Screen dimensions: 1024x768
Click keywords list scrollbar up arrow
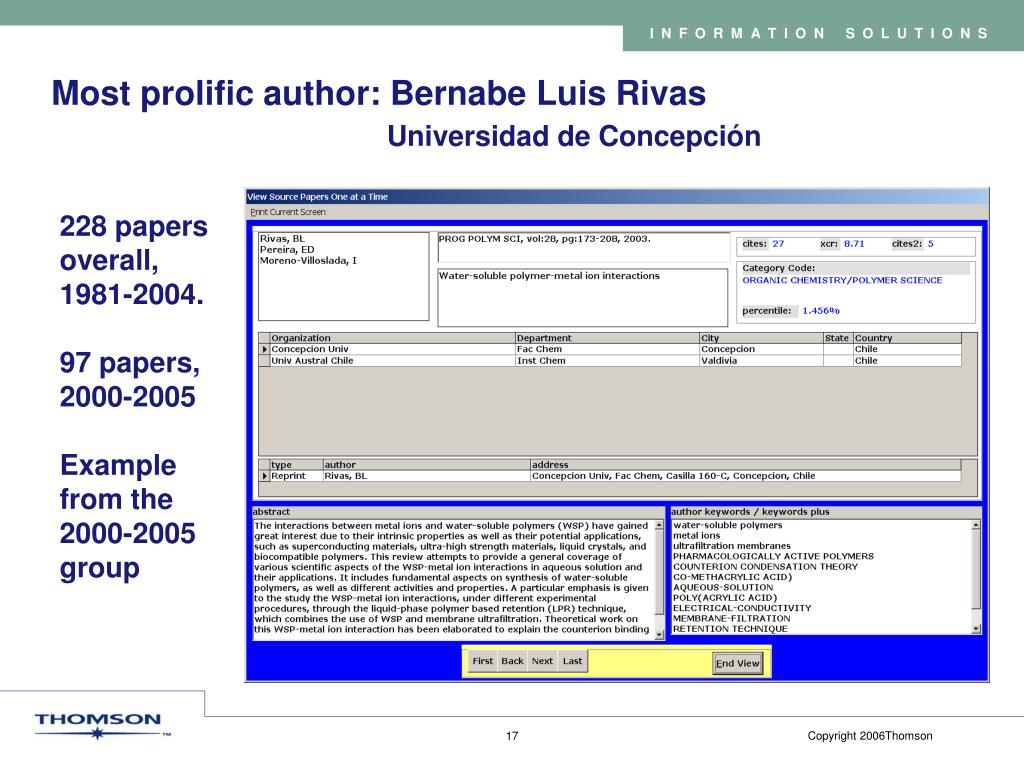pyautogui.click(x=976, y=525)
